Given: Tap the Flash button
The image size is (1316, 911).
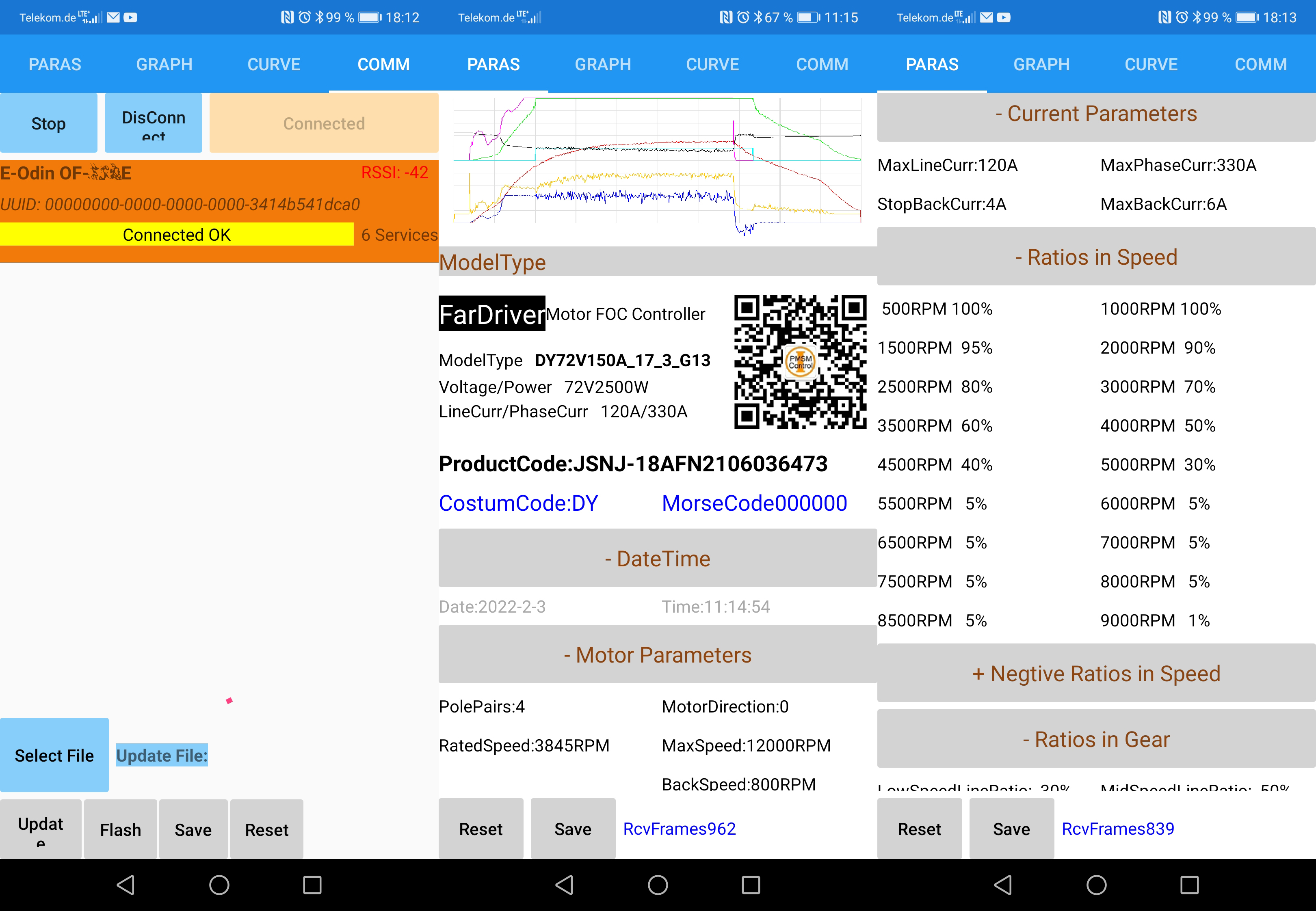Looking at the screenshot, I should 121,829.
